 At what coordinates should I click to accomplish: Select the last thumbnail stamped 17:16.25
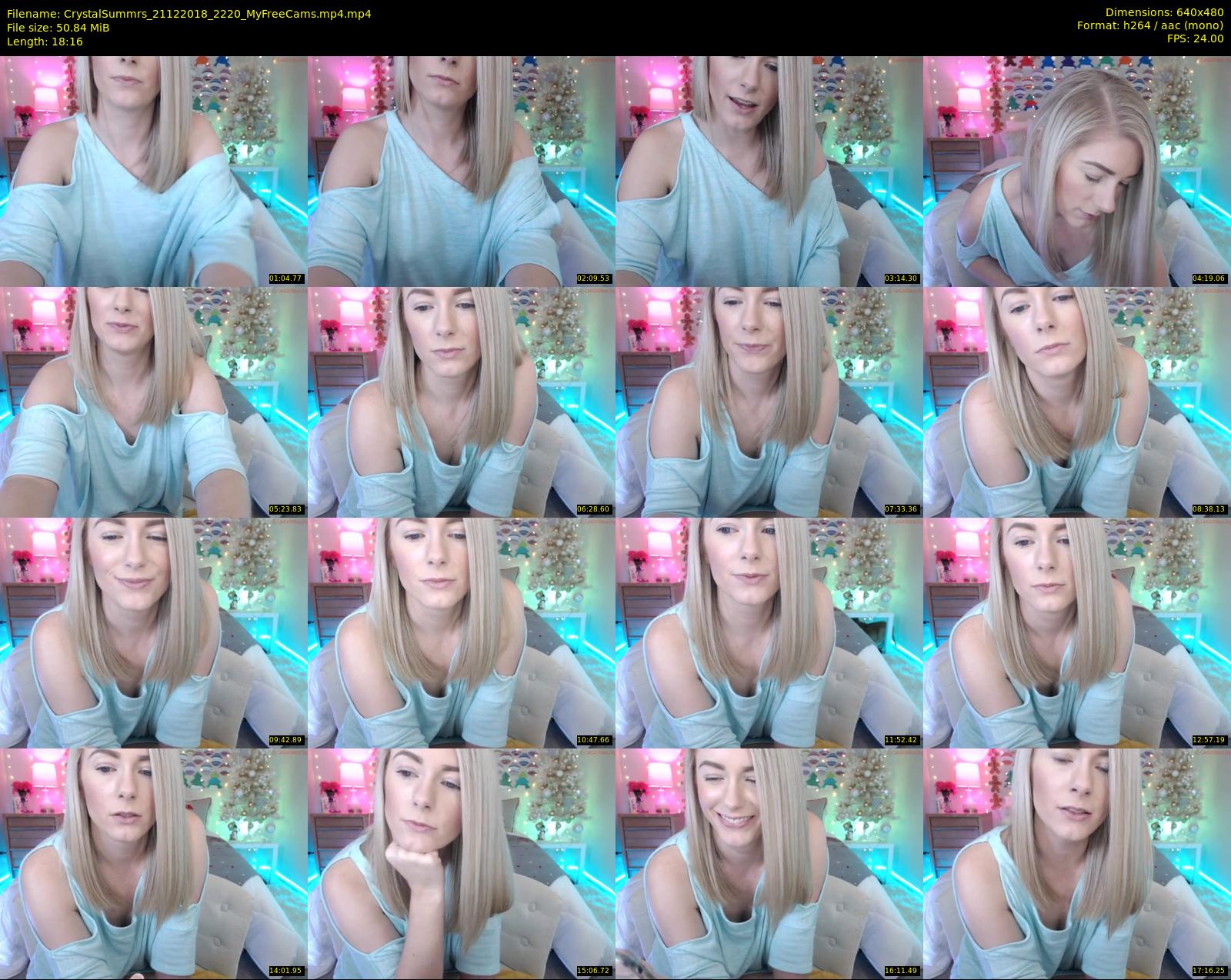point(1076,863)
